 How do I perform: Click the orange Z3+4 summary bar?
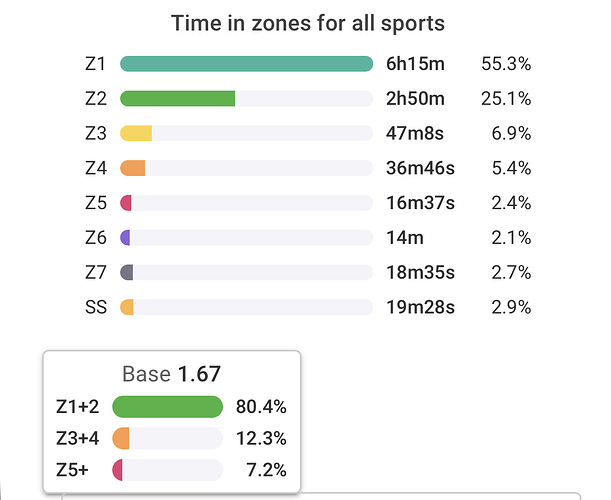coord(122,438)
